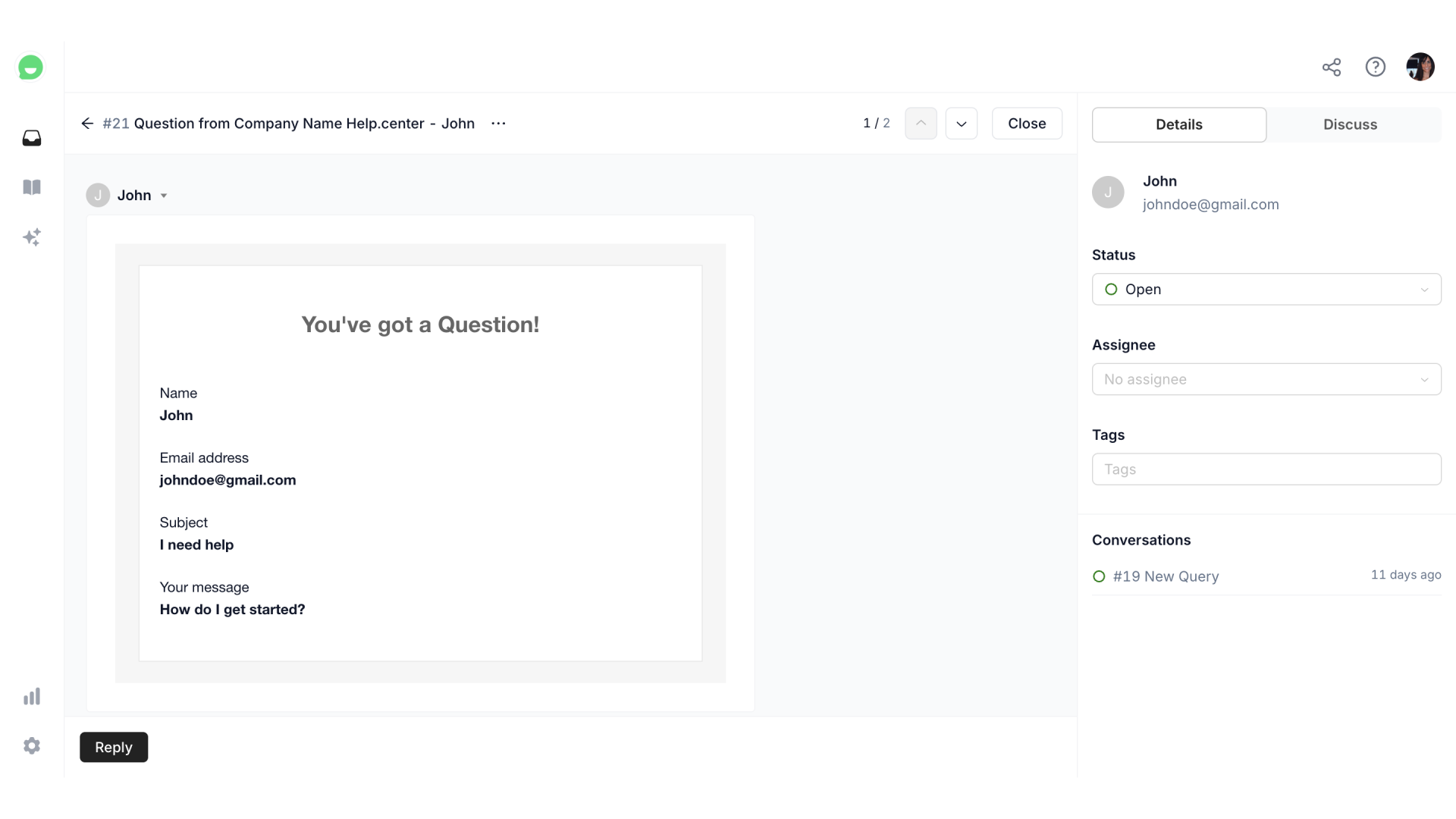The width and height of the screenshot is (1456, 819).
Task: Click the Reply button to respond
Action: tap(113, 747)
